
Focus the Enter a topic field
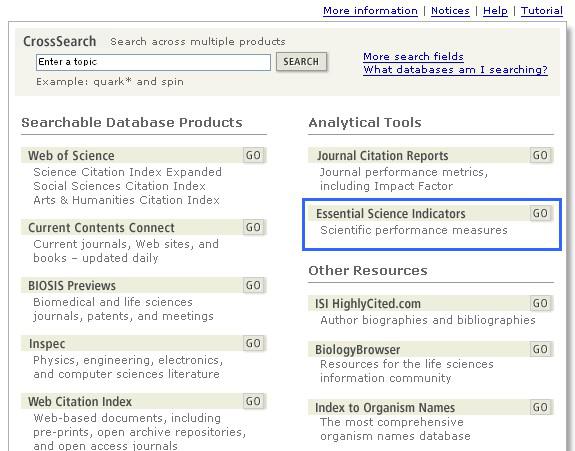point(153,62)
